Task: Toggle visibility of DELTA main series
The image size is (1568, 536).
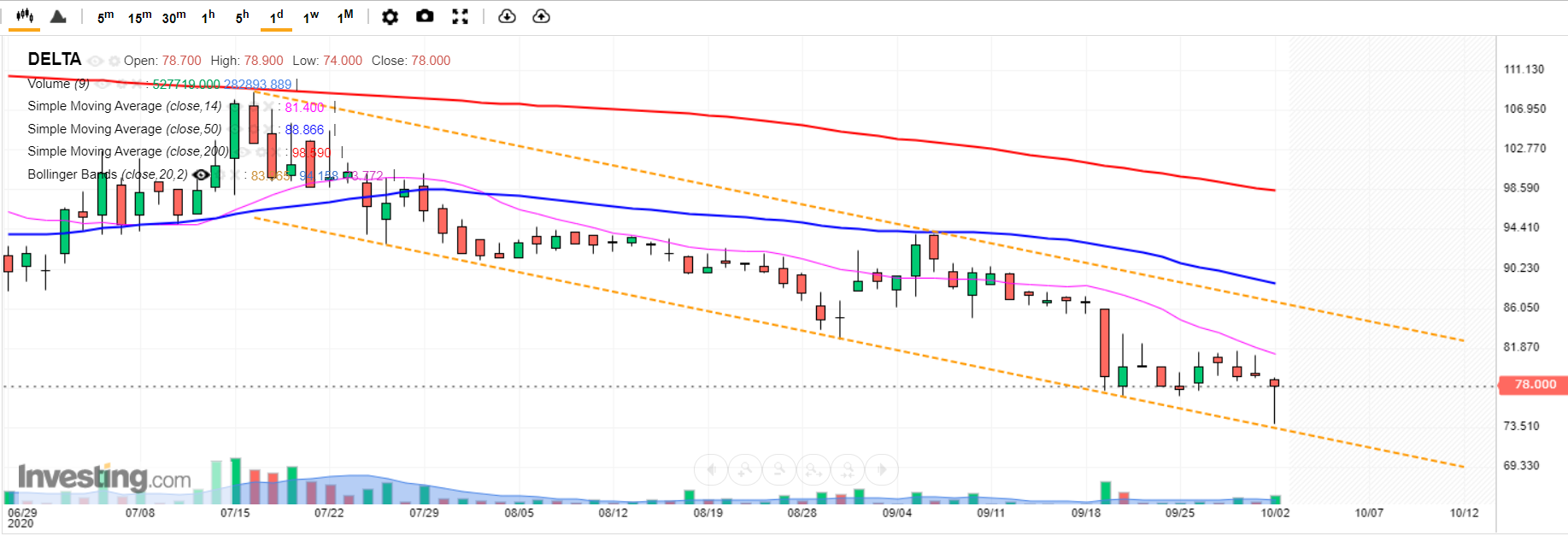Action: tap(95, 61)
